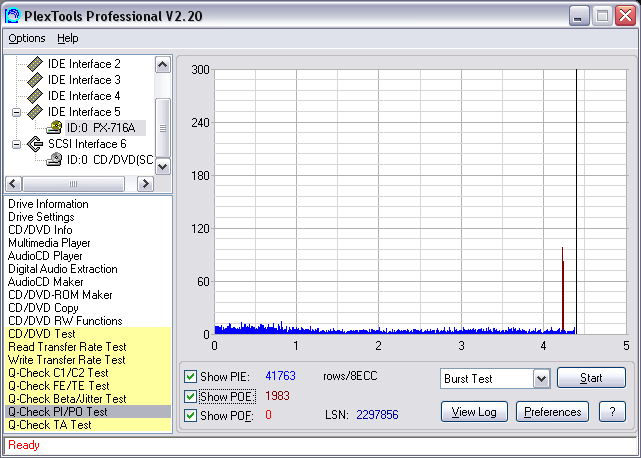Click the horizontal scroll left arrow
Image resolution: width=641 pixels, height=458 pixels.
(x=13, y=184)
